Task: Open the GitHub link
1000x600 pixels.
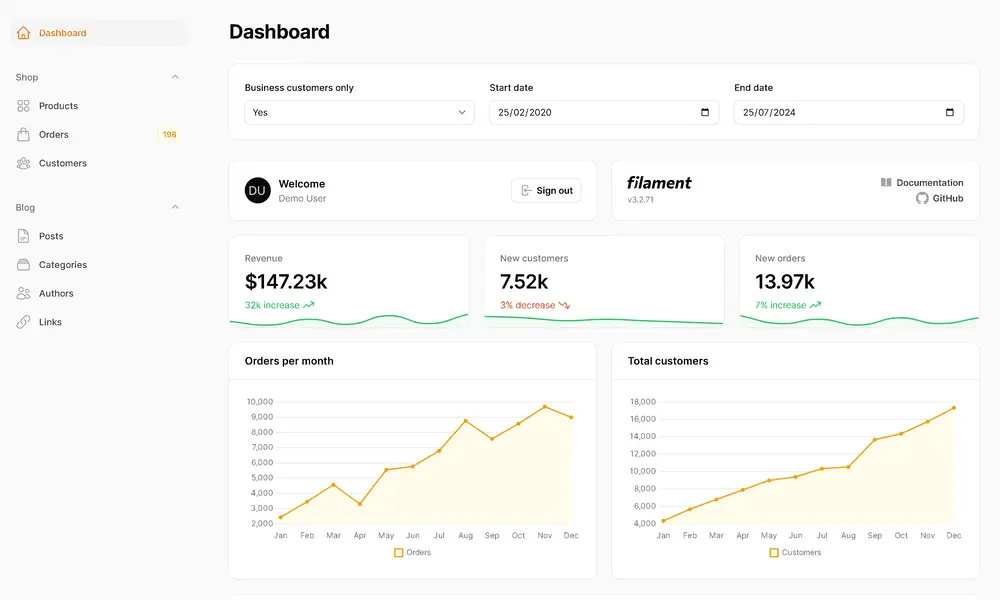Action: tap(939, 198)
